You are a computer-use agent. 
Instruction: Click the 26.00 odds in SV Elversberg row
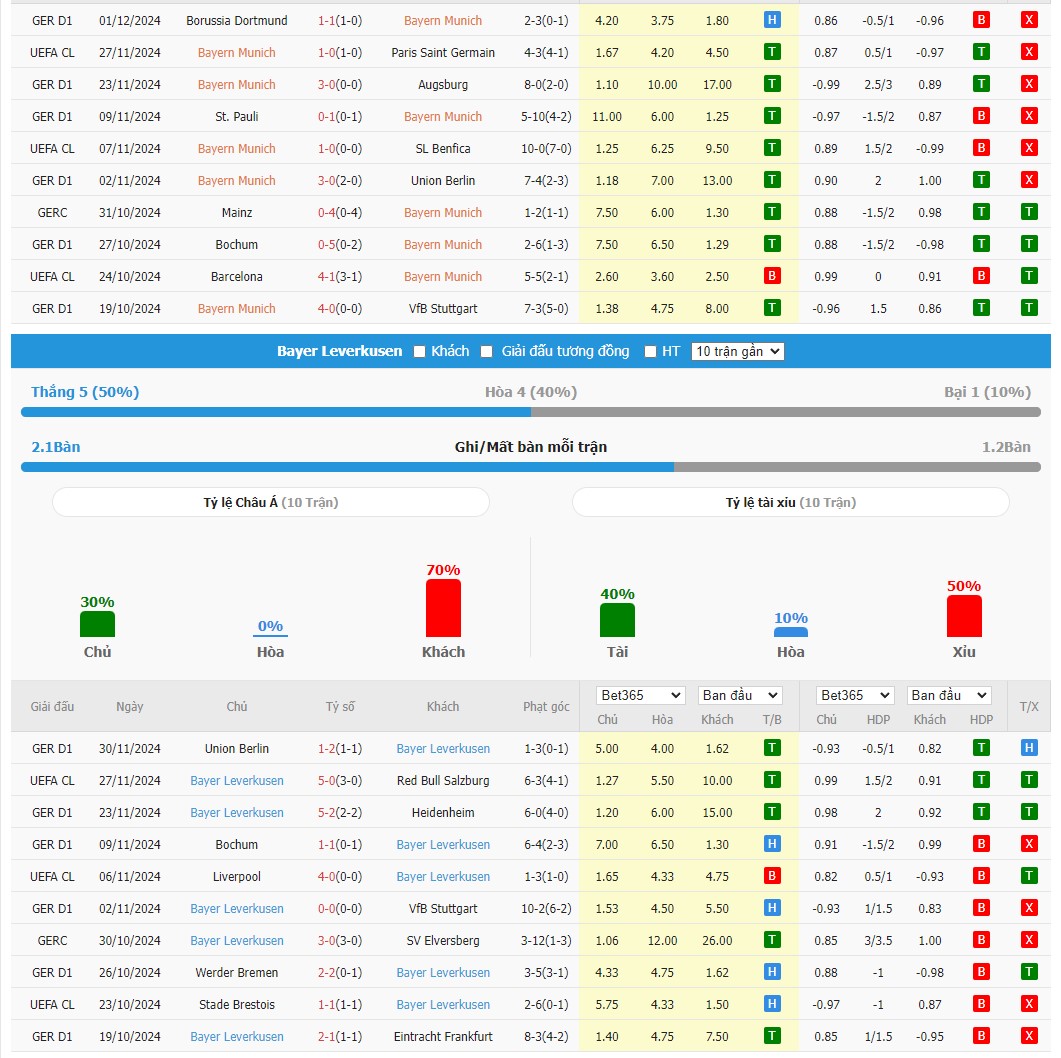tap(717, 941)
